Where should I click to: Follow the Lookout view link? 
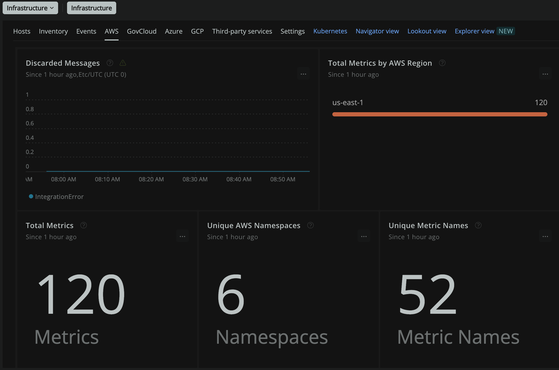(x=427, y=31)
